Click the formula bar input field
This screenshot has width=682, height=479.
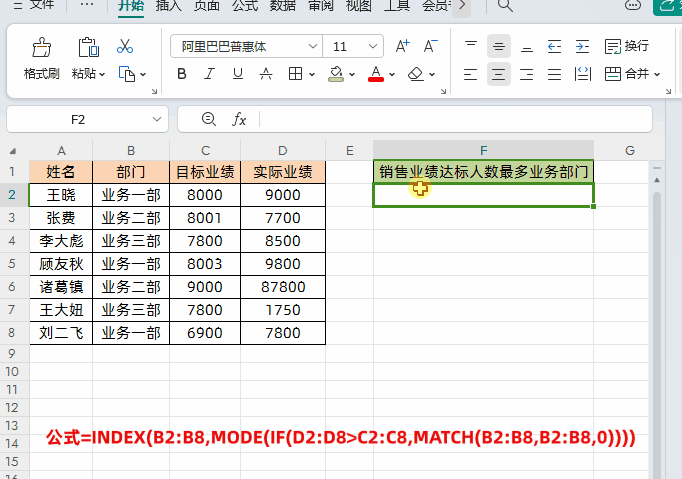point(455,119)
